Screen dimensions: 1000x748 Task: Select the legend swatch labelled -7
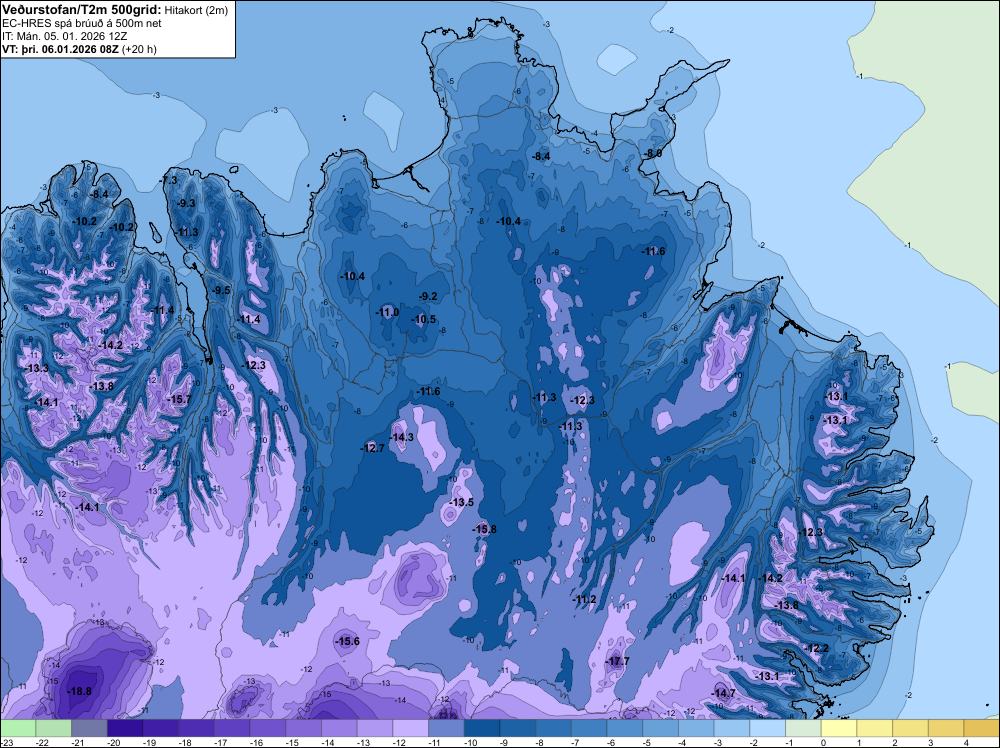(x=589, y=728)
